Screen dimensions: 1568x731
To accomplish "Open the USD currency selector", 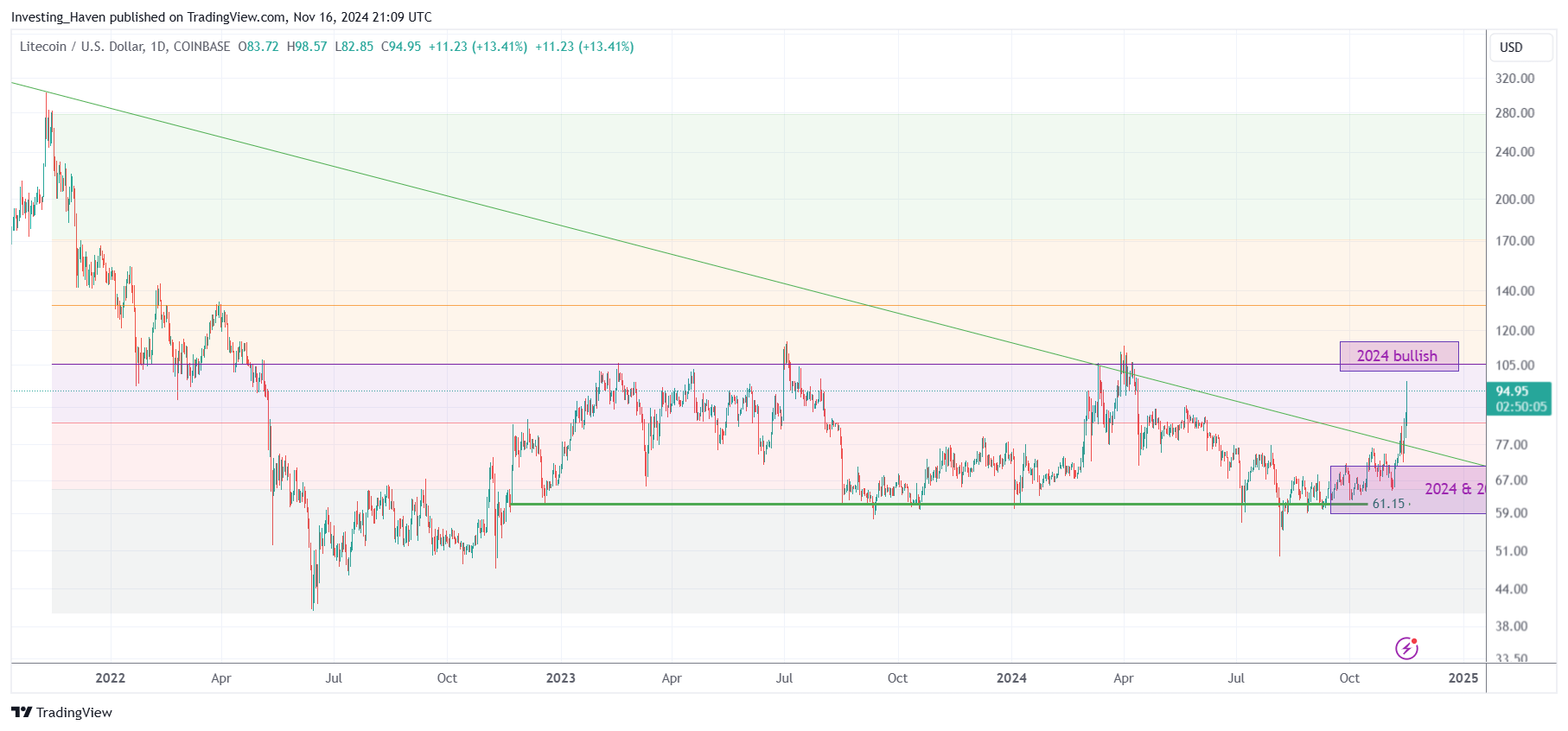I will click(x=1520, y=48).
